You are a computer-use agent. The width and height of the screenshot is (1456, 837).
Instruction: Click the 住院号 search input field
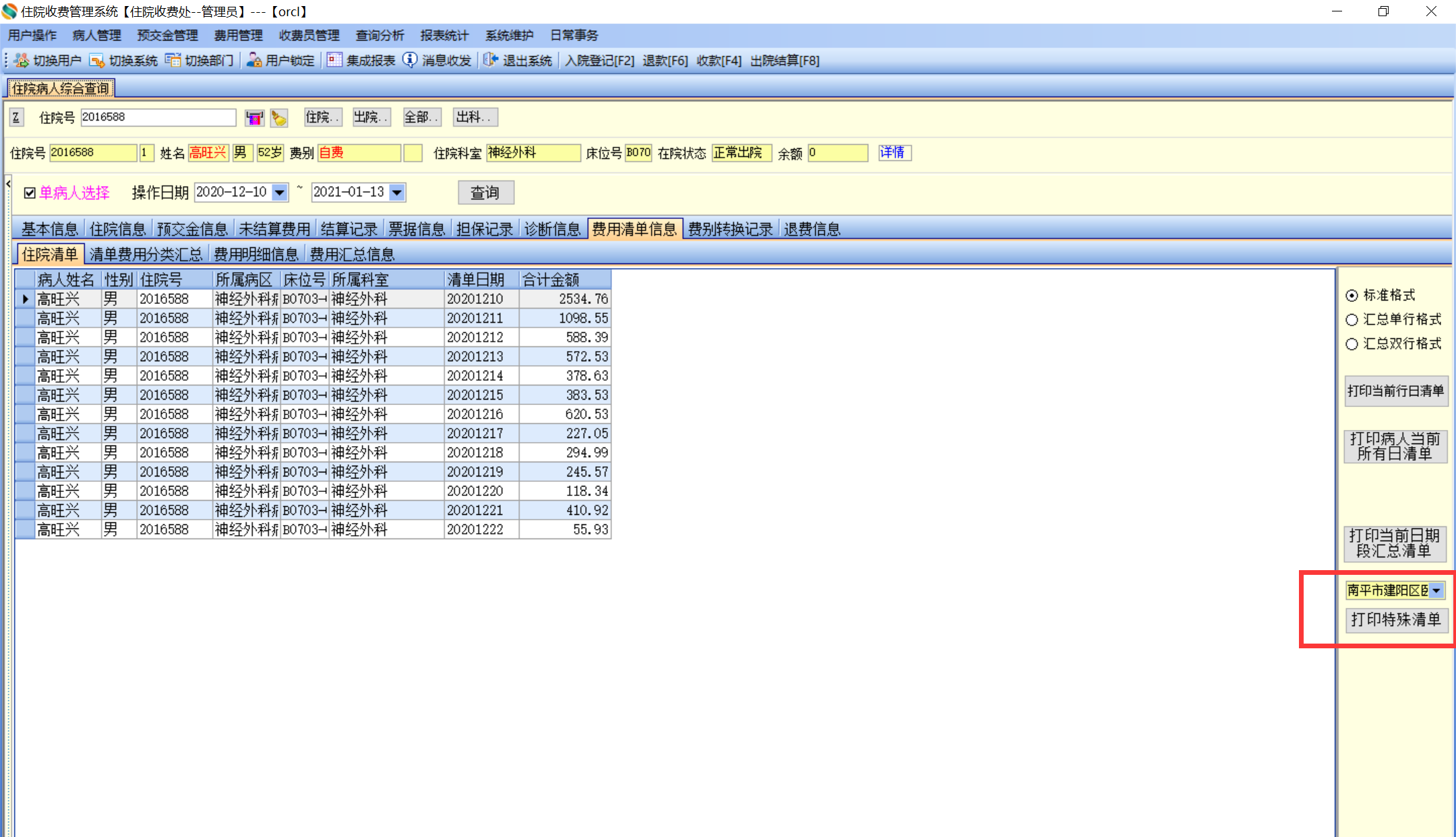tap(158, 117)
